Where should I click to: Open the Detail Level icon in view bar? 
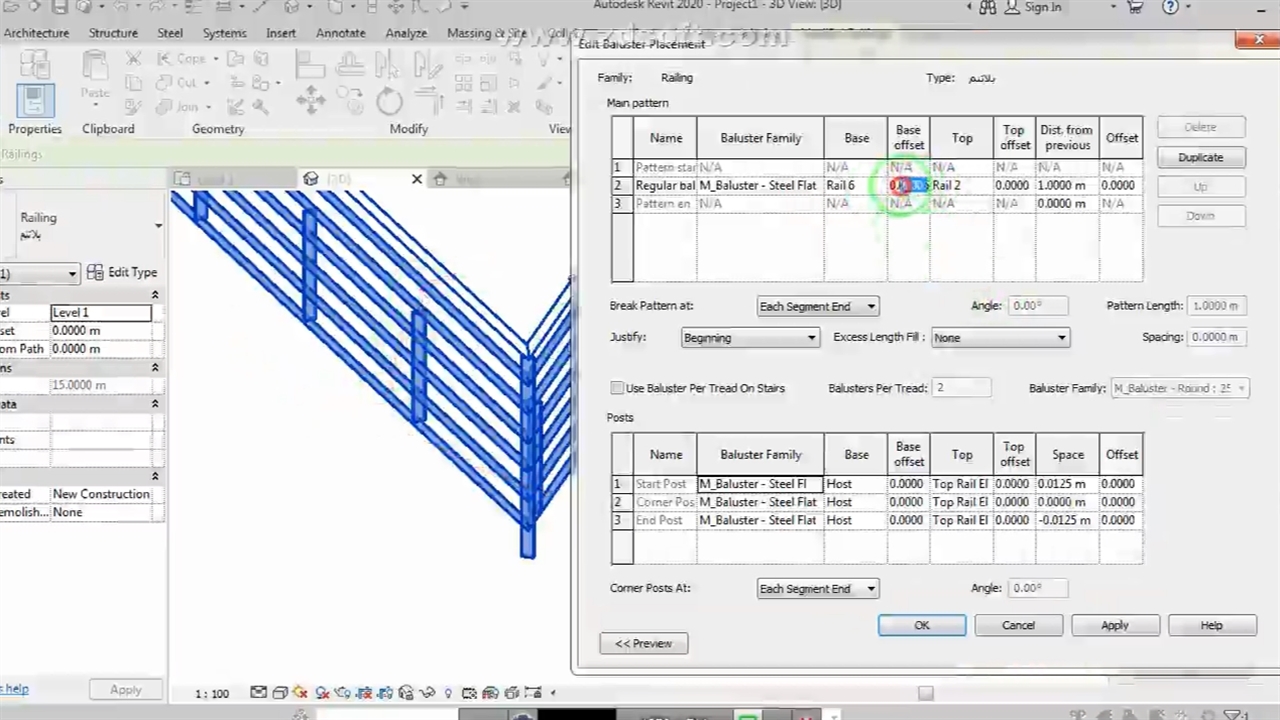pyautogui.click(x=259, y=692)
